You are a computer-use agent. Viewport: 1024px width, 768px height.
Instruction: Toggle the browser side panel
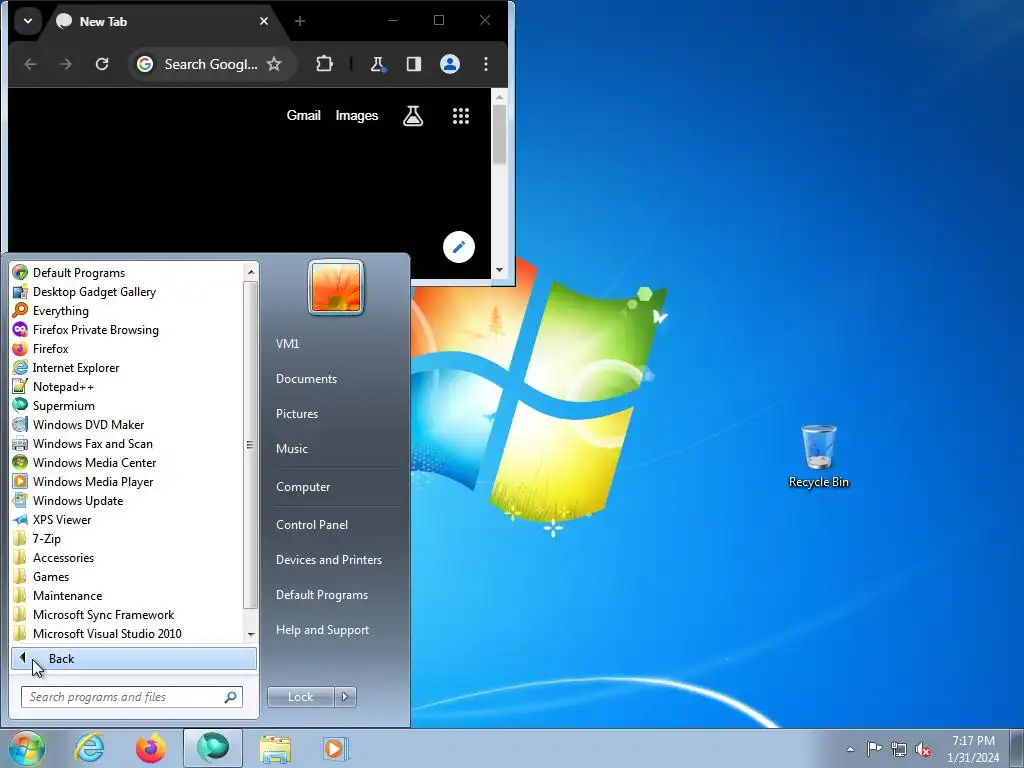[413, 64]
